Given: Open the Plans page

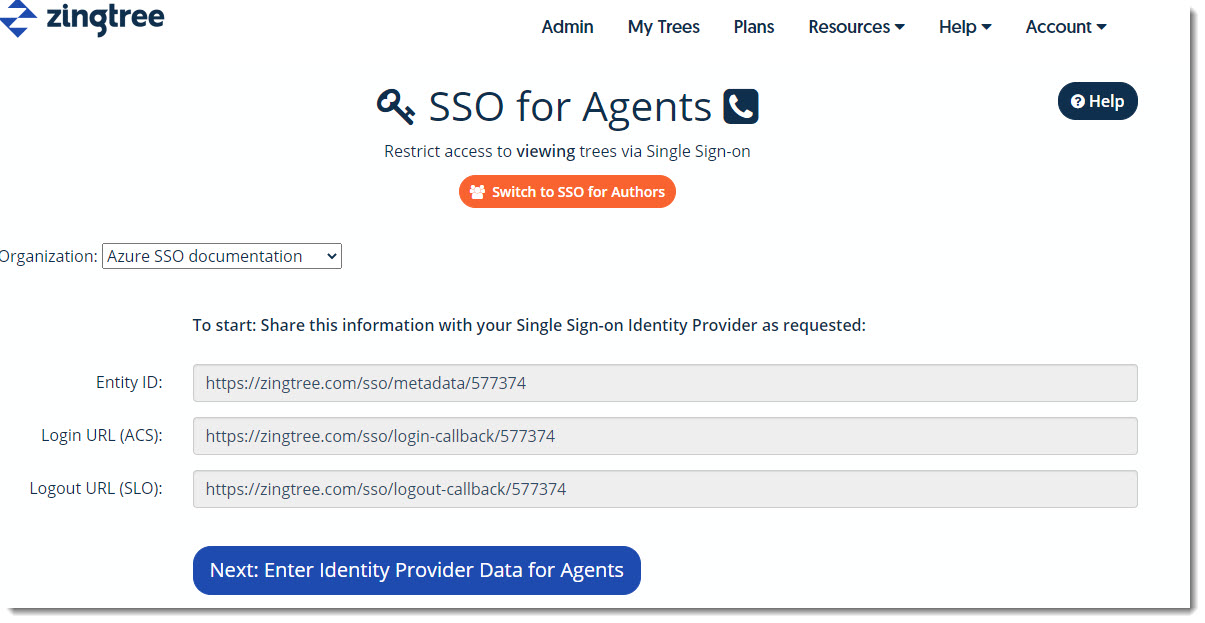Looking at the screenshot, I should [753, 27].
